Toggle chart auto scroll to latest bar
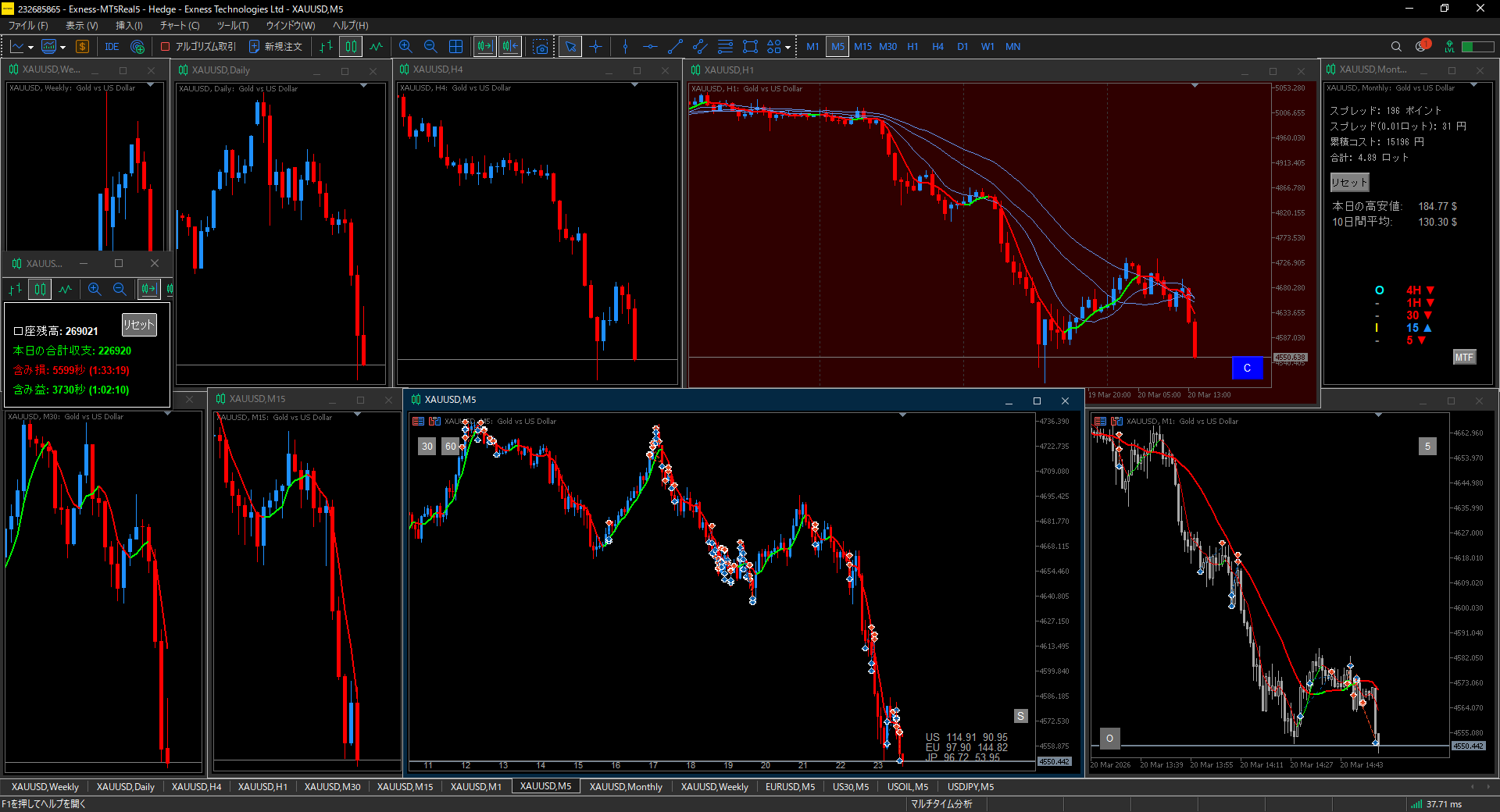1500x812 pixels. 484,47
